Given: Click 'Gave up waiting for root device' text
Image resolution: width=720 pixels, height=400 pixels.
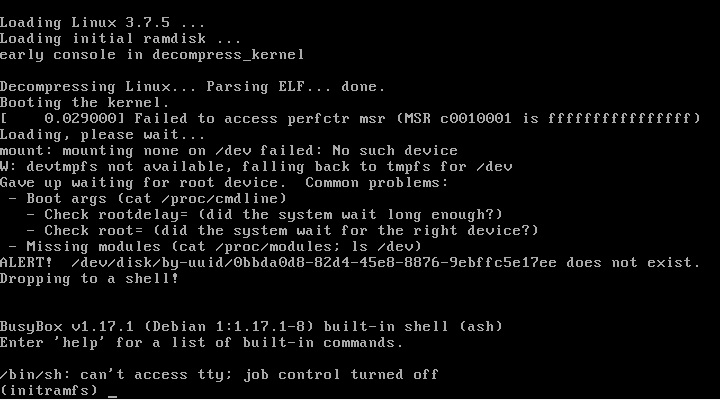Looking at the screenshot, I should click(x=144, y=183).
